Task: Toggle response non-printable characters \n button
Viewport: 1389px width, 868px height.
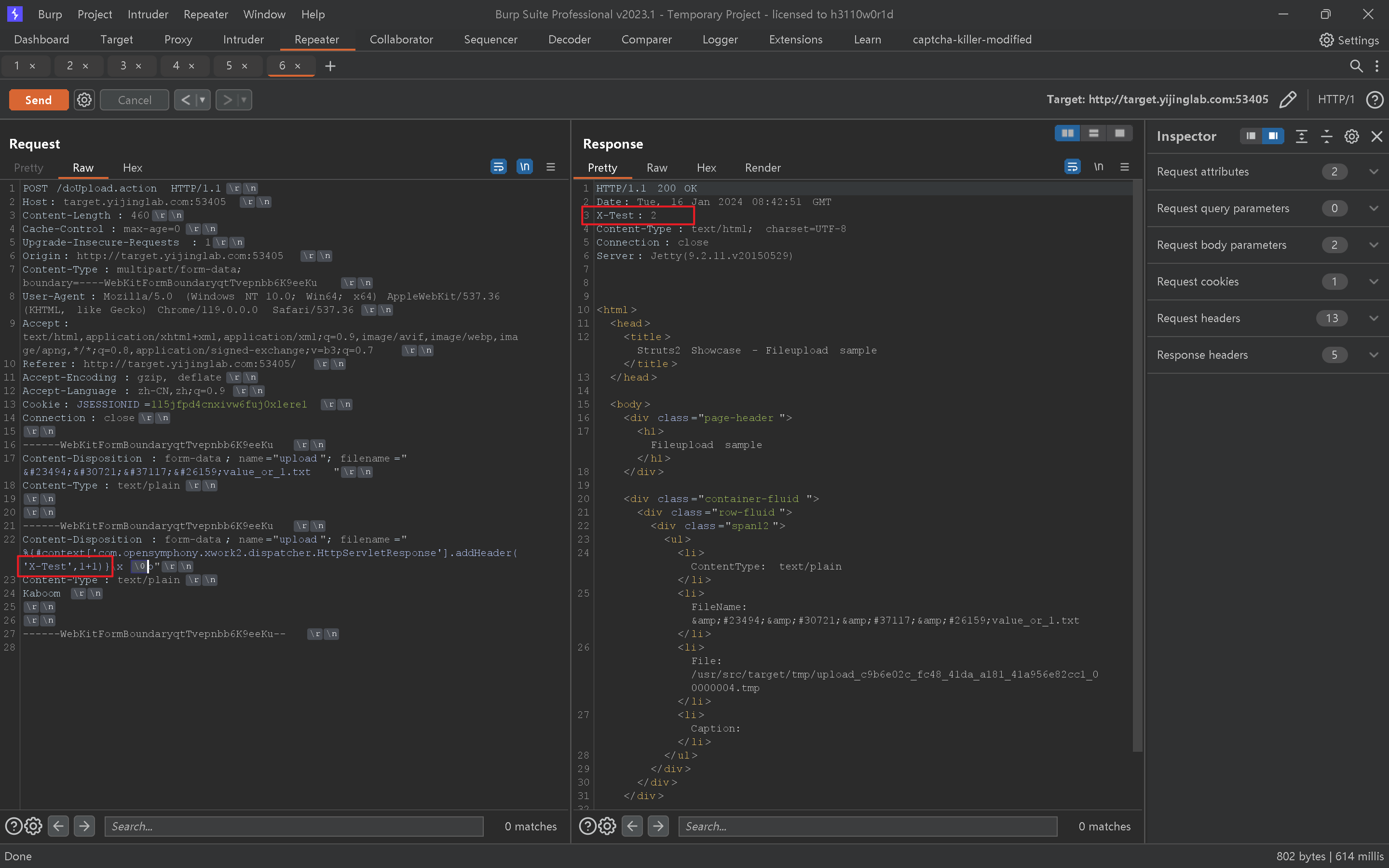Action: coord(1099,167)
